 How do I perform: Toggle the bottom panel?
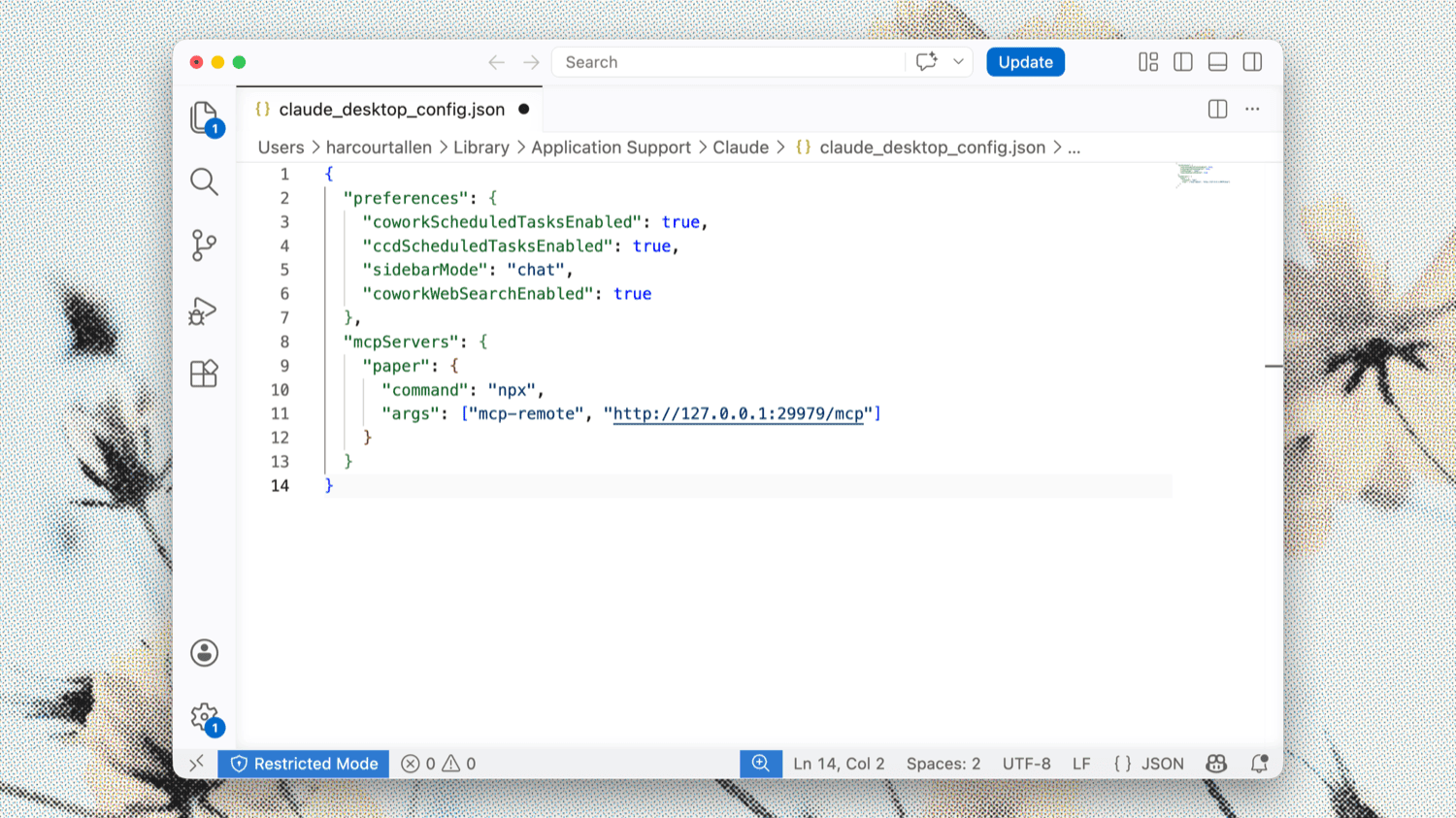click(x=1218, y=62)
